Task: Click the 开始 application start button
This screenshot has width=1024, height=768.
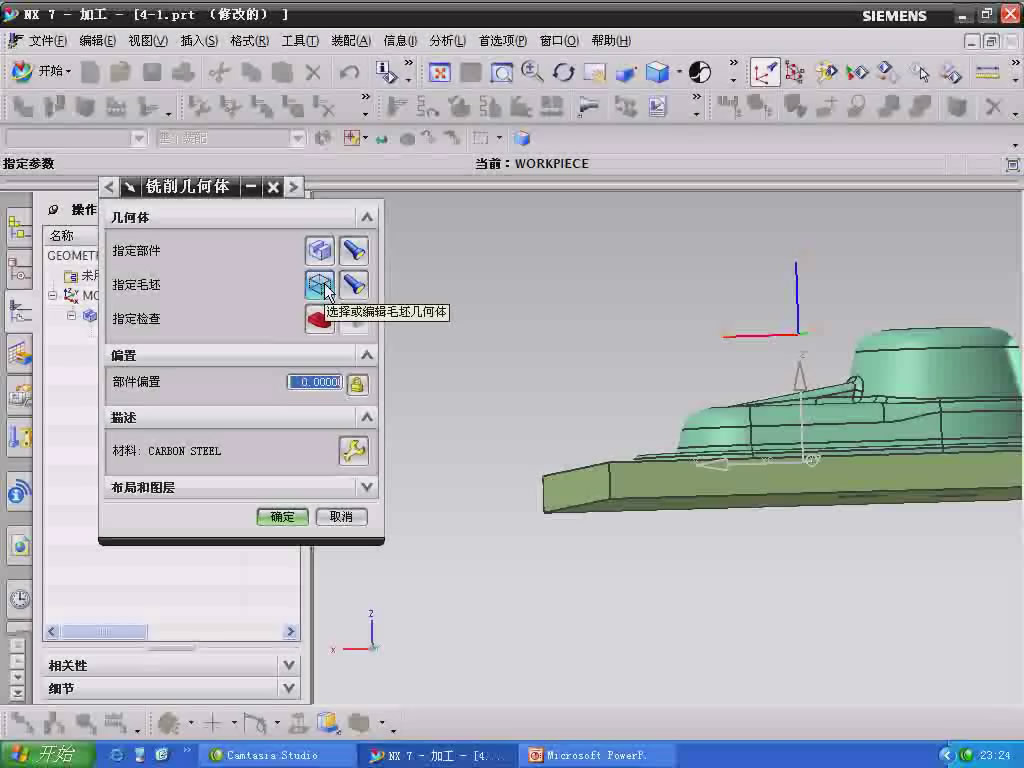Action: (x=42, y=71)
